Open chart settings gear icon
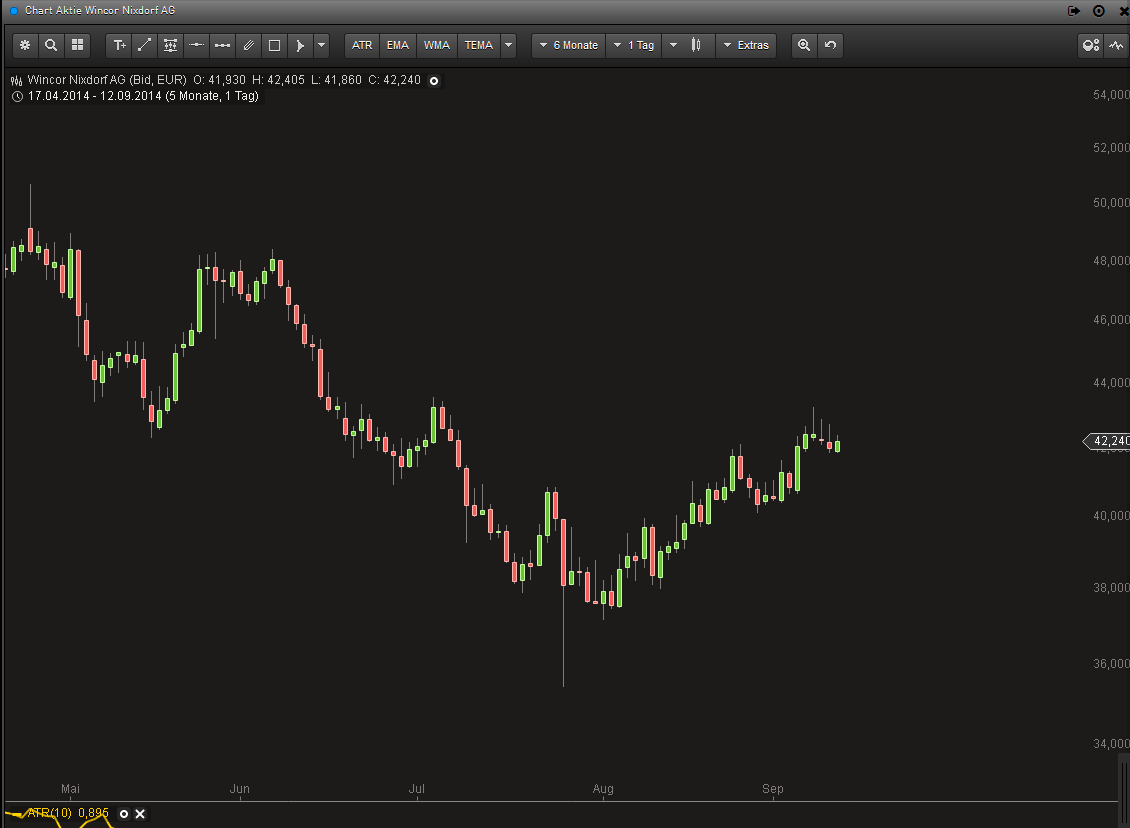Viewport: 1130px width, 828px height. (x=25, y=45)
